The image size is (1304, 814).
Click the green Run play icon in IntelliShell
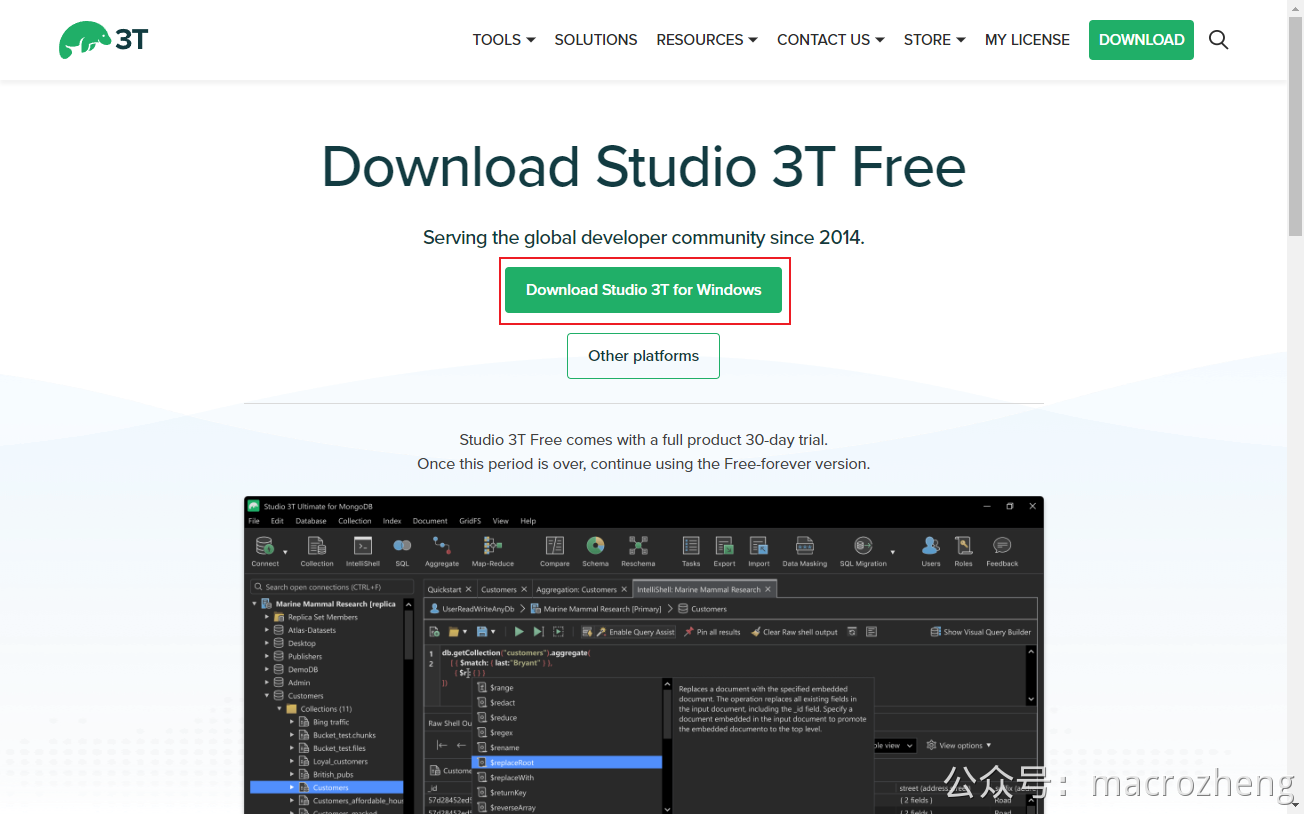tap(519, 632)
